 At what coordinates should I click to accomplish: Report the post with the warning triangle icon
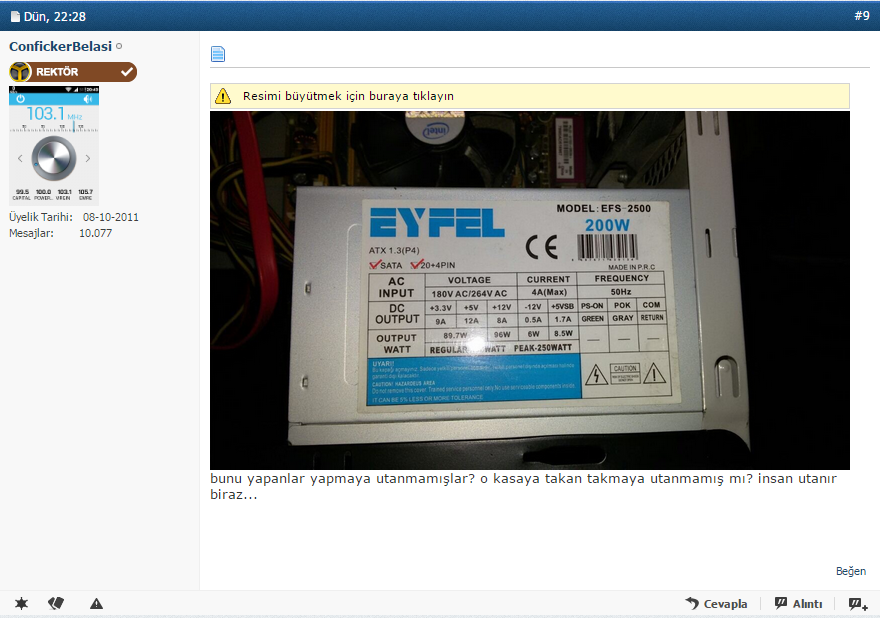click(x=97, y=603)
